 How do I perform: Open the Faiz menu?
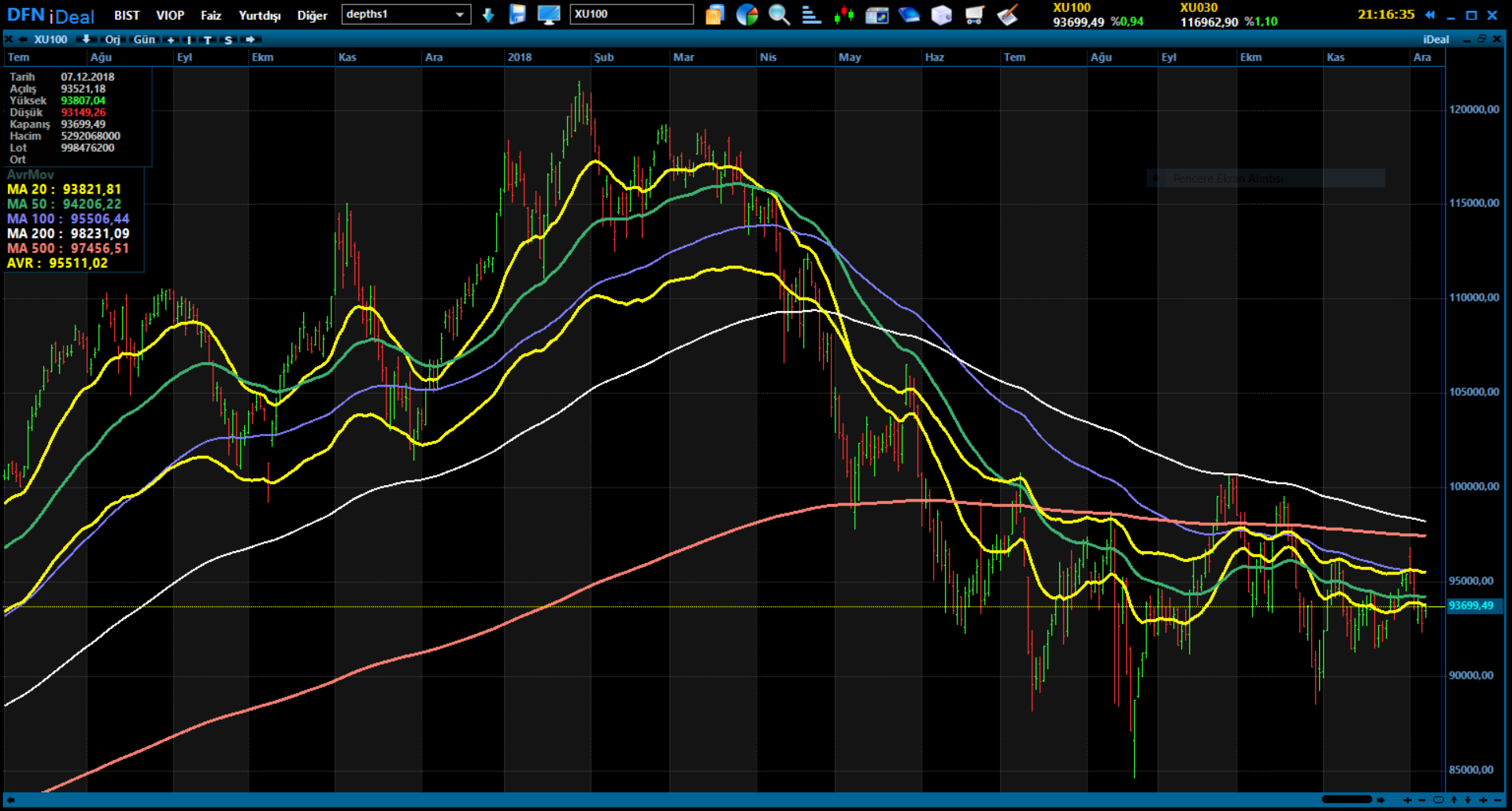tap(211, 15)
